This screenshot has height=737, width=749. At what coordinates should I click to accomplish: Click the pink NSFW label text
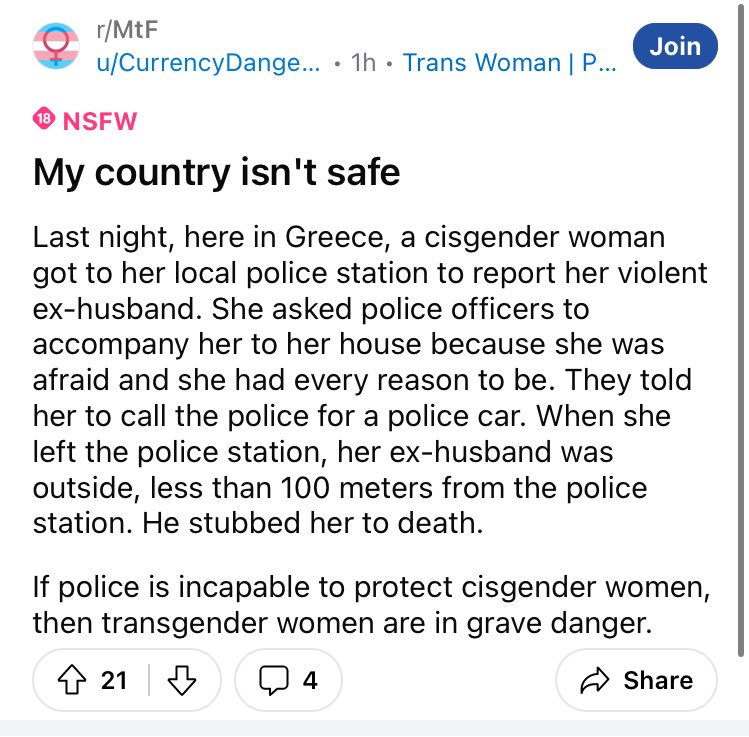[x=99, y=121]
